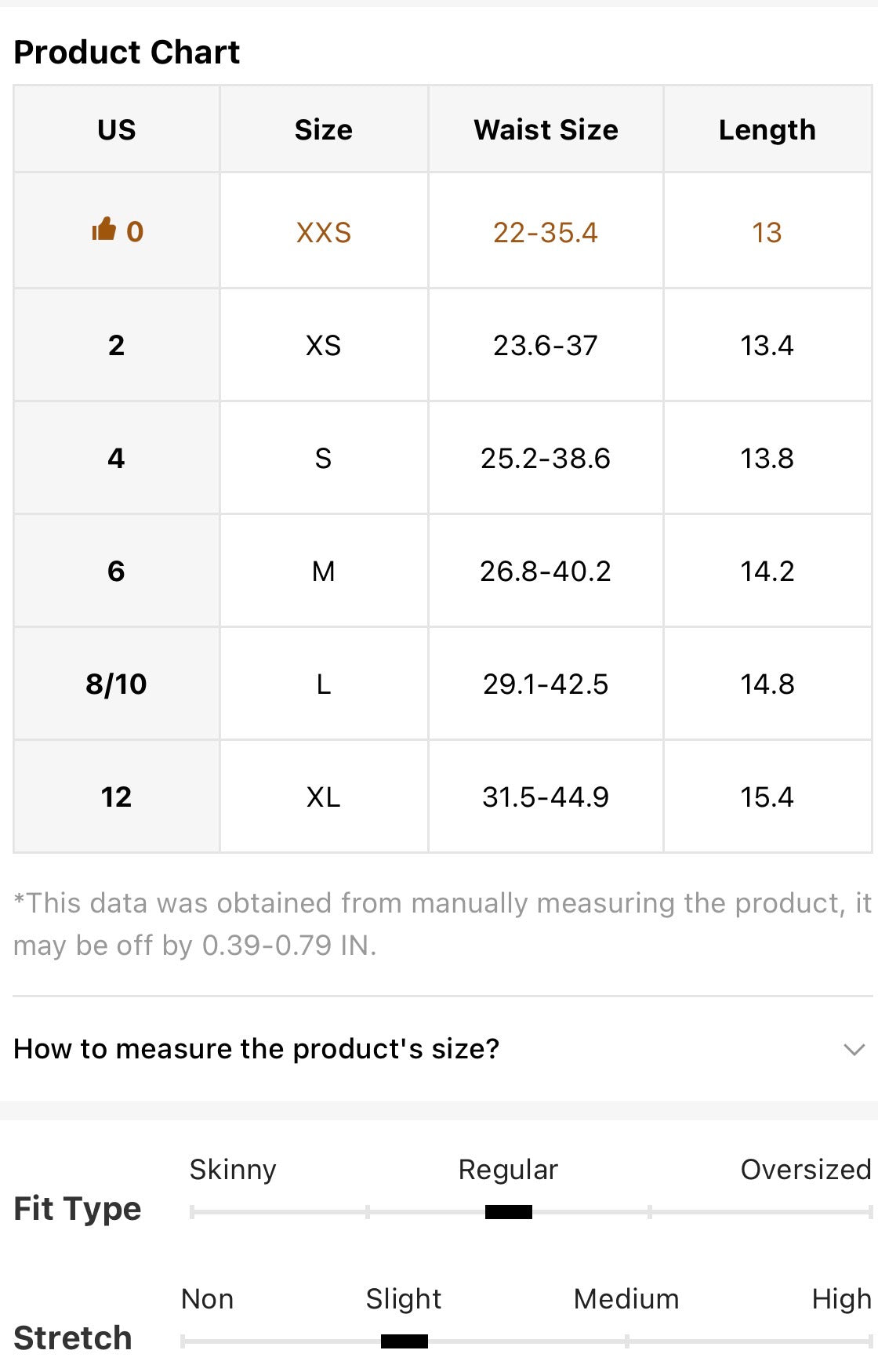This screenshot has height=1372, width=878.
Task: Tap the Skinny fit label
Action: click(233, 1169)
